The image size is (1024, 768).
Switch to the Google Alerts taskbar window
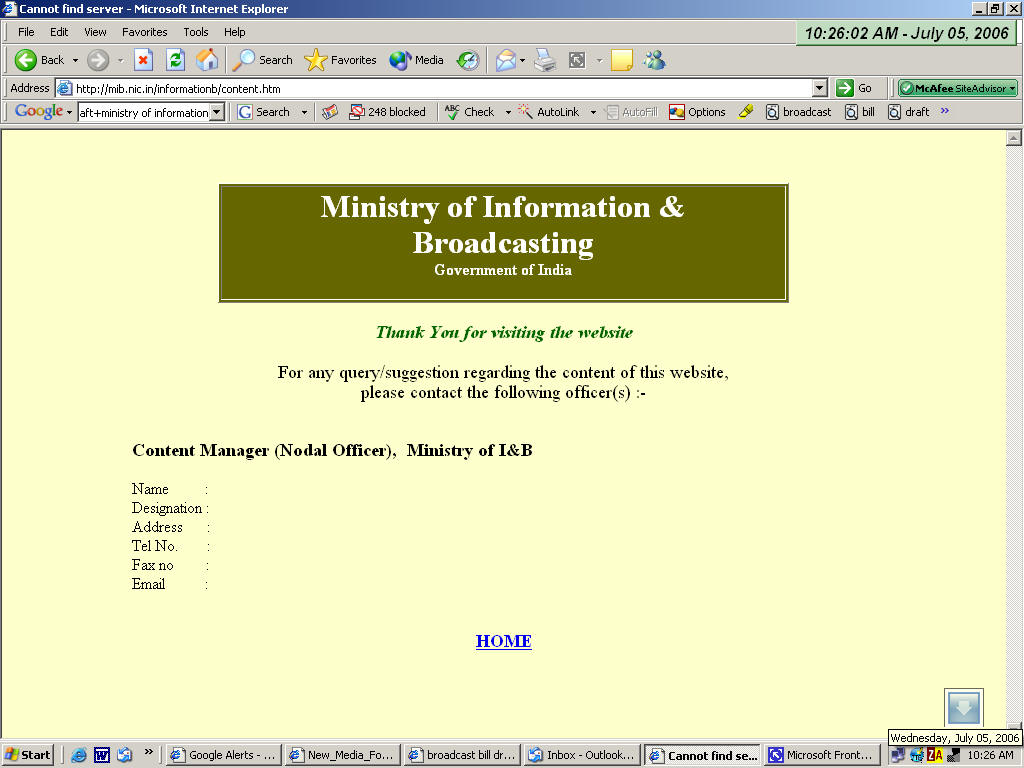tap(223, 755)
